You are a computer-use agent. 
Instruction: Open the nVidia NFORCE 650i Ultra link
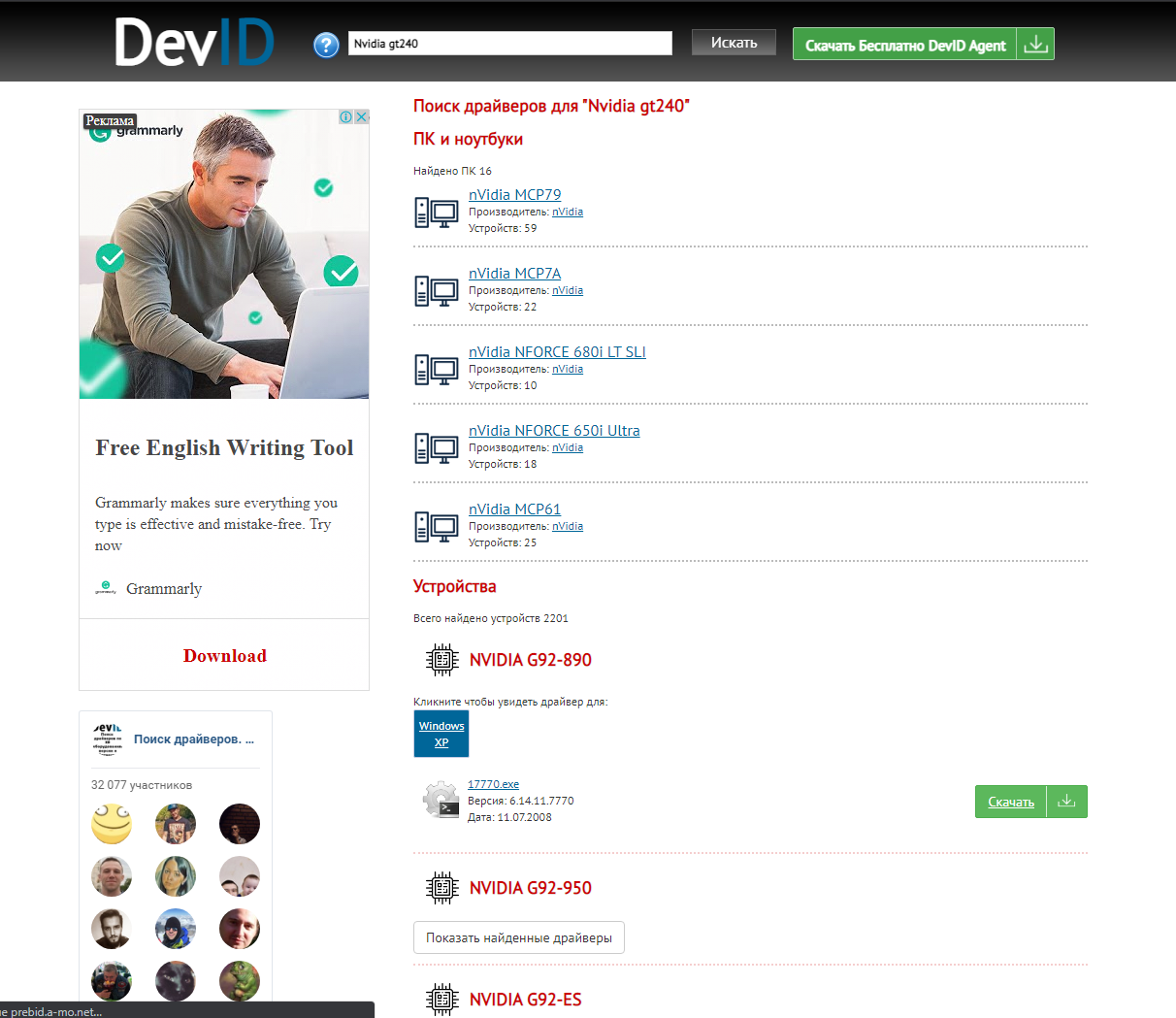[554, 431]
